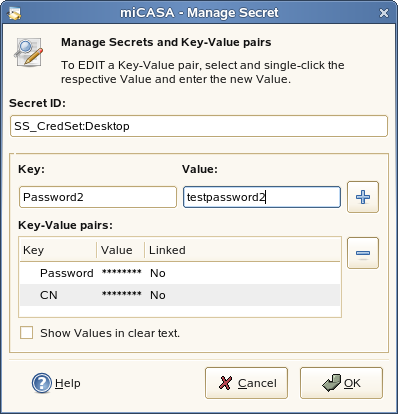Viewport: 398px width, 414px height.
Task: Click the plus icon to add key-value pair
Action: 363,197
